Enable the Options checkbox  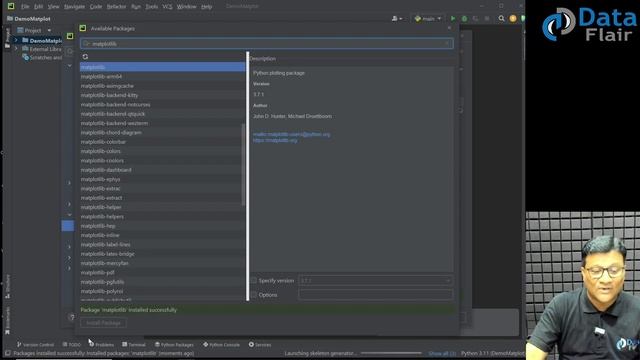click(254, 295)
